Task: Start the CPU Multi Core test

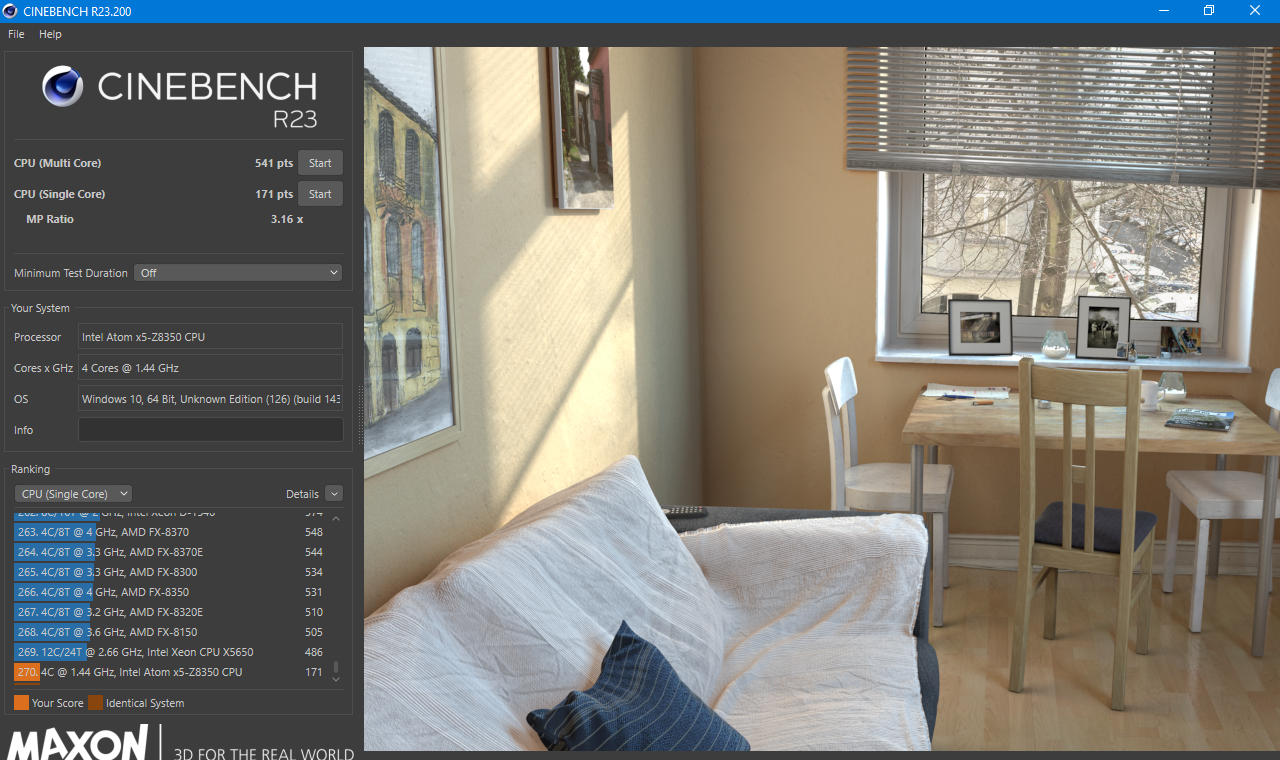Action: coord(320,163)
